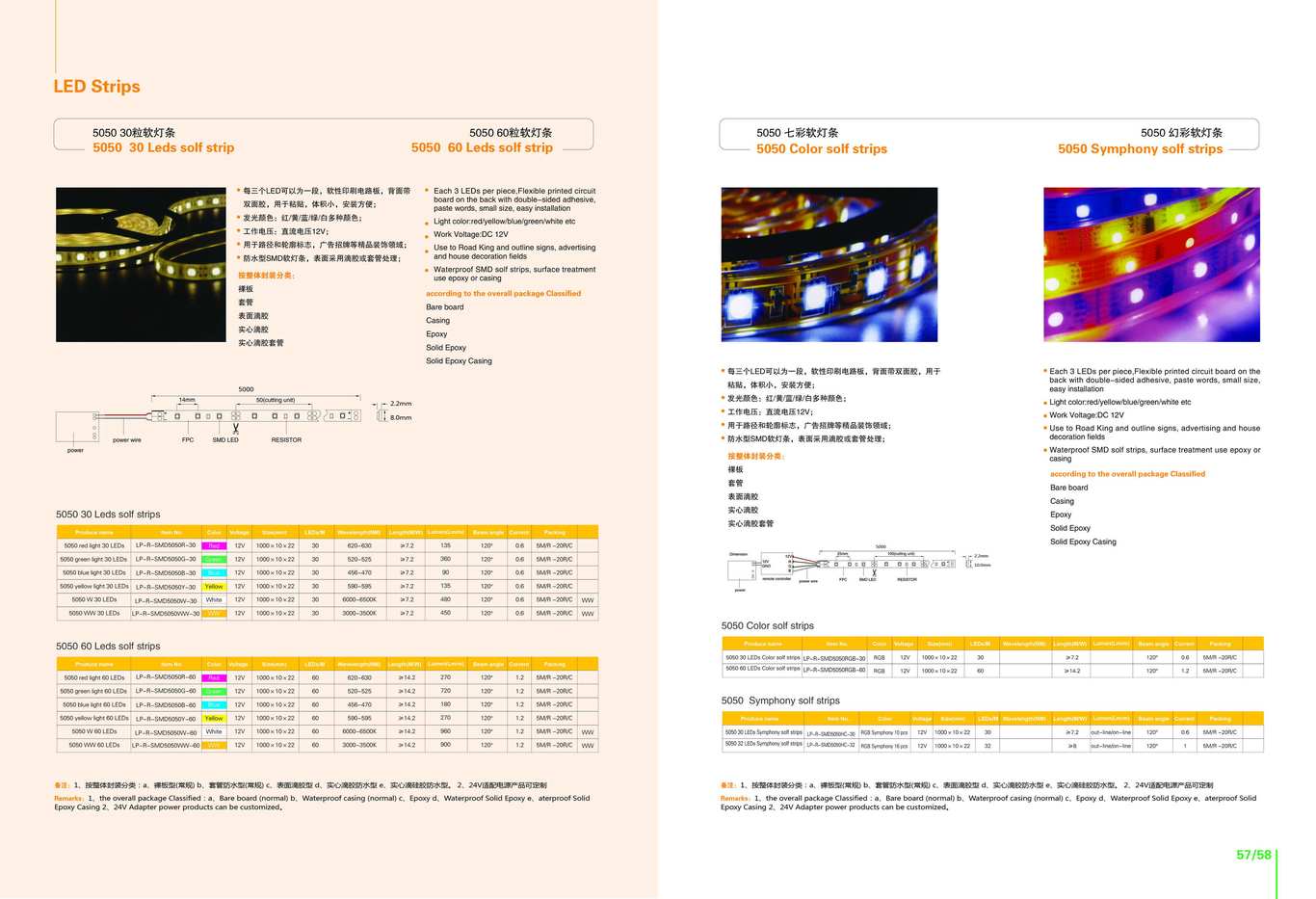Screen dimensions: 1316x899
Task: Click wavelength '3000-3500K' in 60 LEDs table
Action: coord(359,745)
